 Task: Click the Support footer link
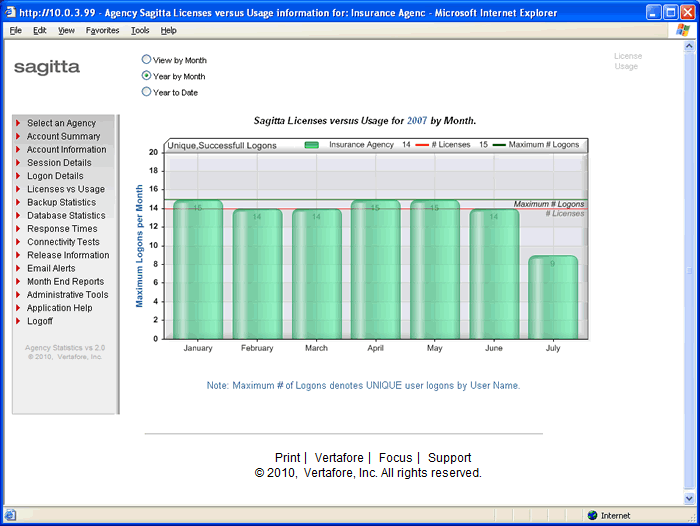[x=450, y=458]
